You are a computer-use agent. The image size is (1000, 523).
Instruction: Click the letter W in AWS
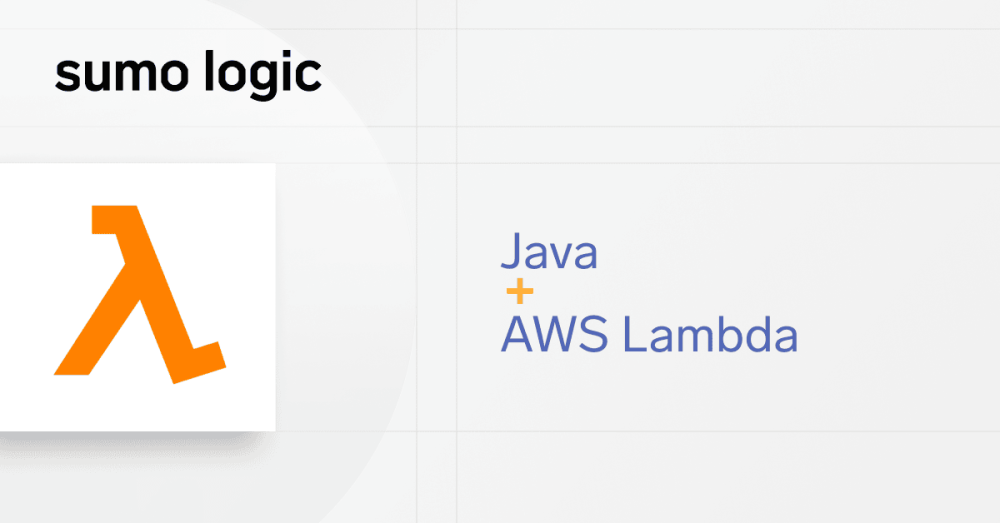click(x=557, y=334)
